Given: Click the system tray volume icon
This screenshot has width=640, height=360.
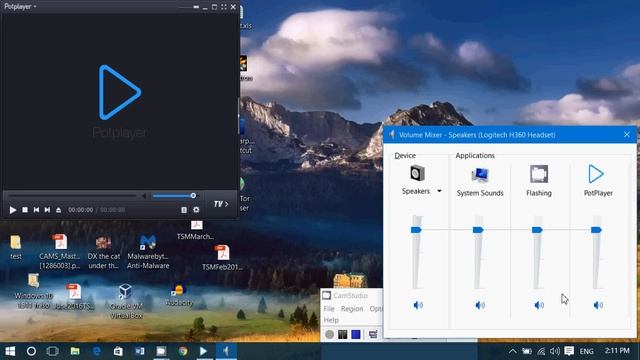Looking at the screenshot, I should tap(555, 351).
